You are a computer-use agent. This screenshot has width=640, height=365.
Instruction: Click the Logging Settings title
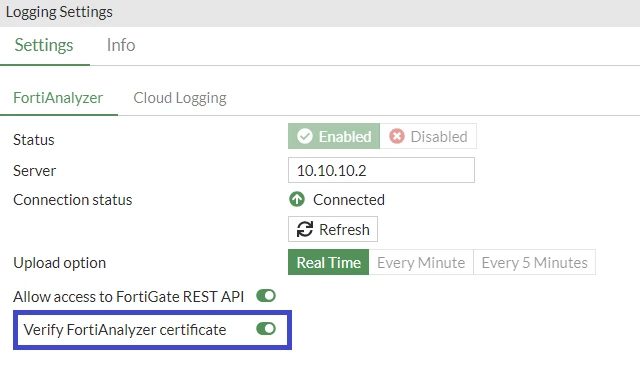tap(59, 12)
